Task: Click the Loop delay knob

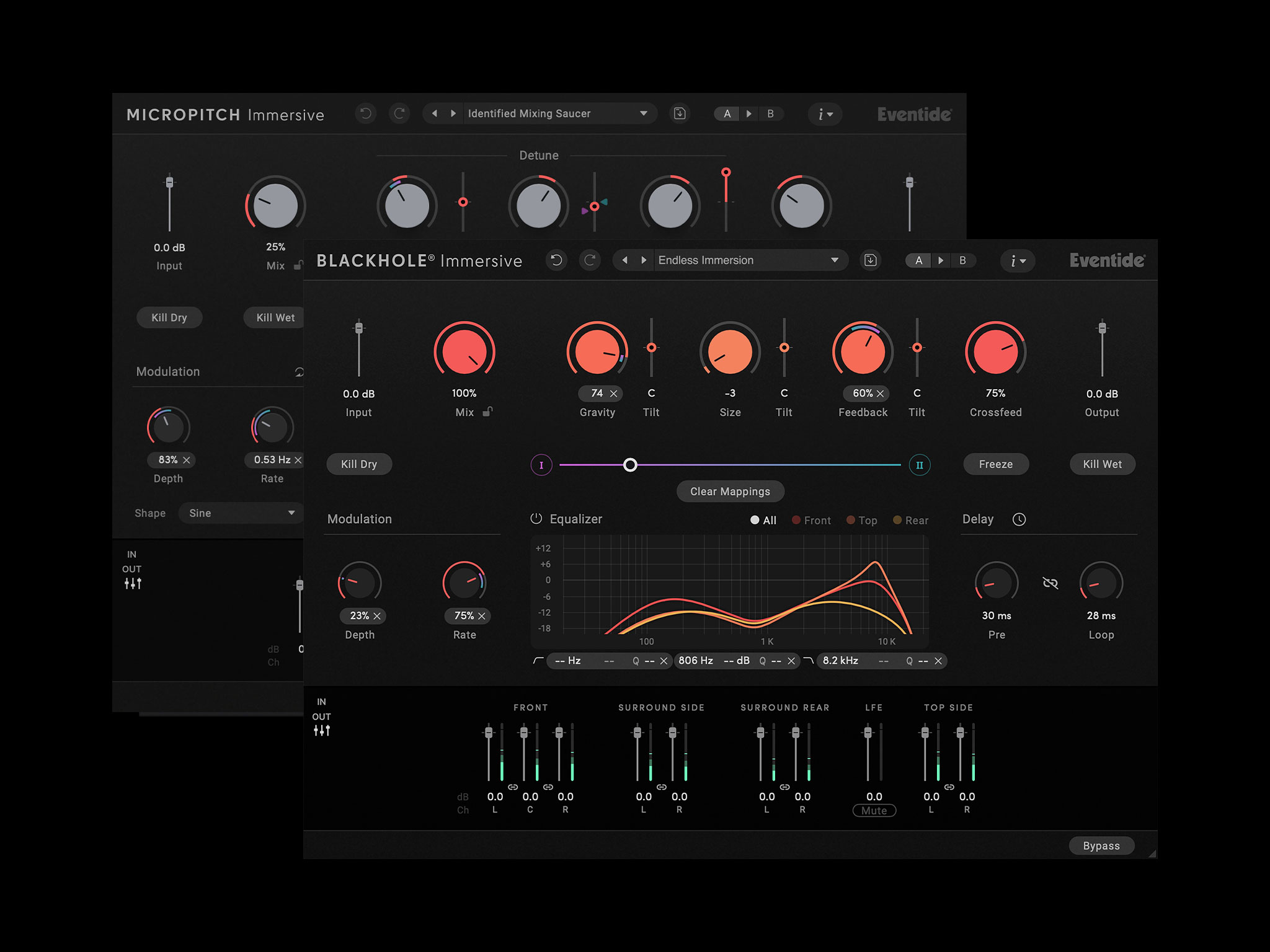Action: tap(1101, 583)
